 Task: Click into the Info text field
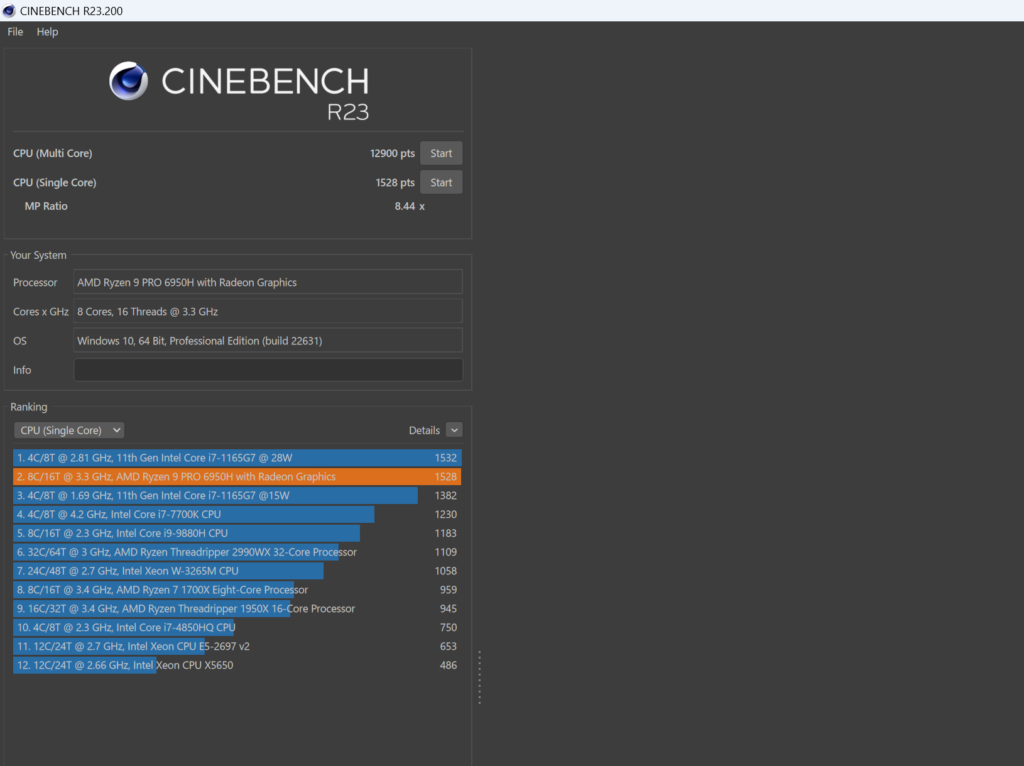coord(268,370)
